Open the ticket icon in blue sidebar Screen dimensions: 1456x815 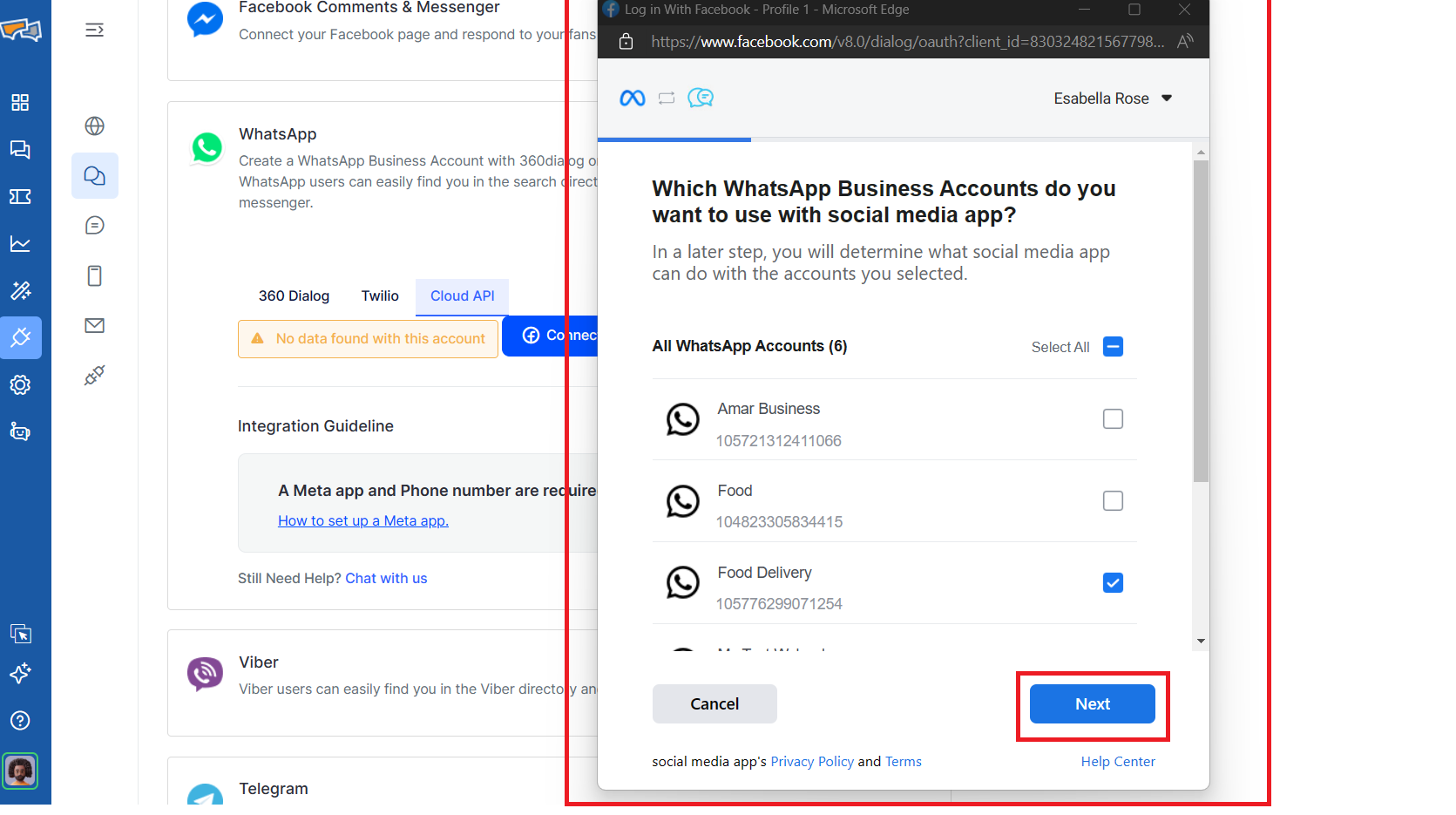(20, 196)
